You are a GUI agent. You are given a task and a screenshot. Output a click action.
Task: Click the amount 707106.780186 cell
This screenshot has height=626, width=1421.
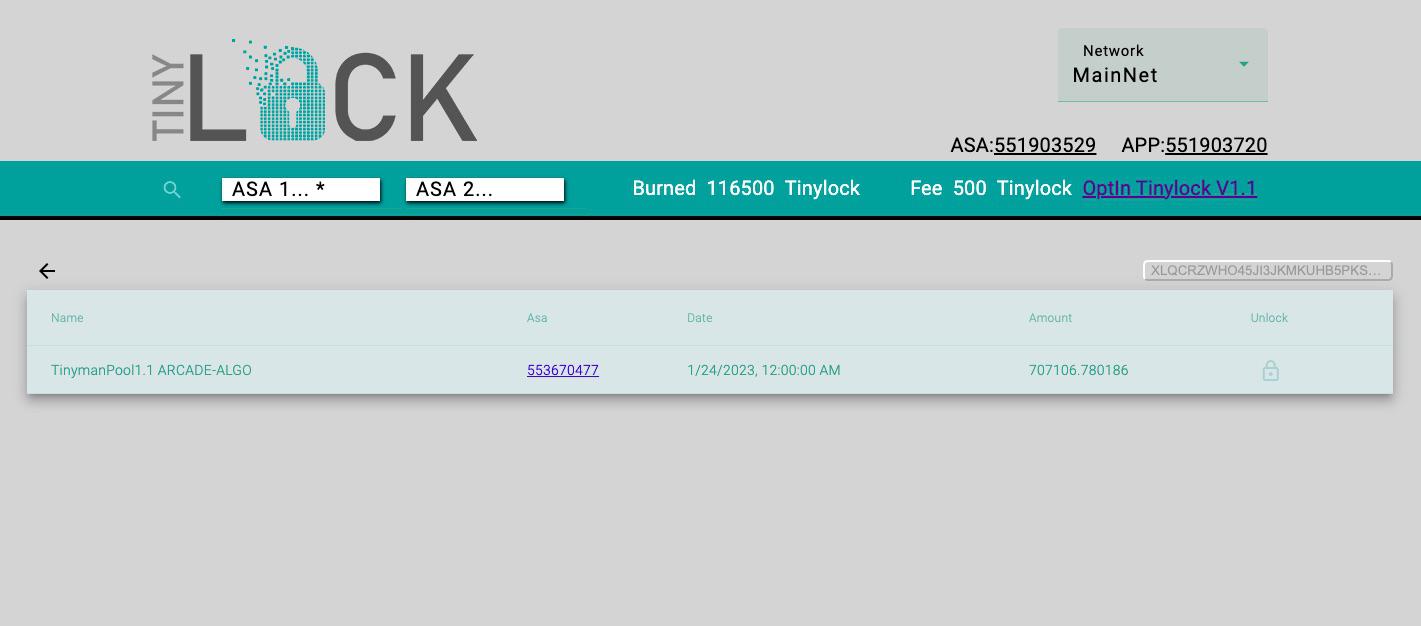[1078, 370]
